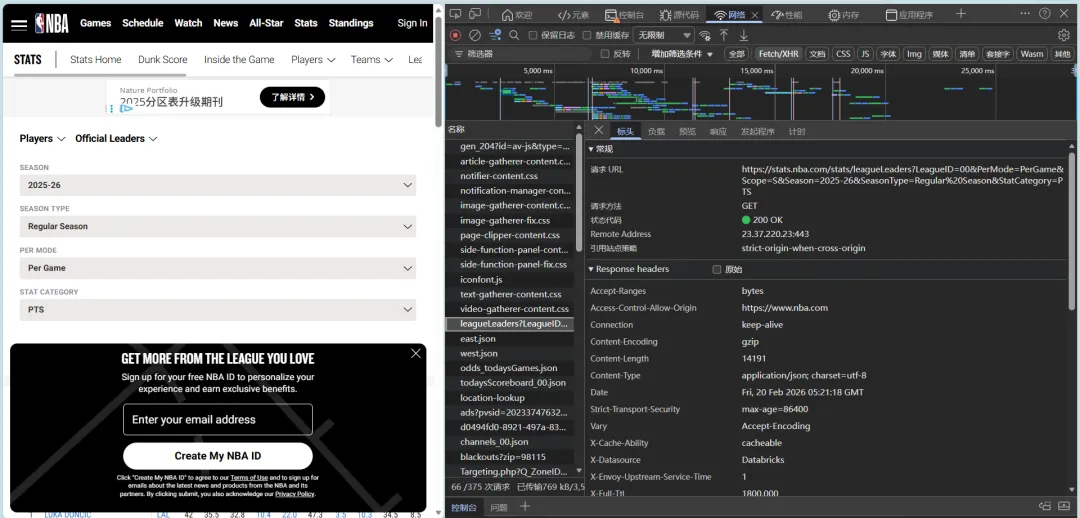
Task: Open the 性能 performance tab
Action: [x=787, y=14]
